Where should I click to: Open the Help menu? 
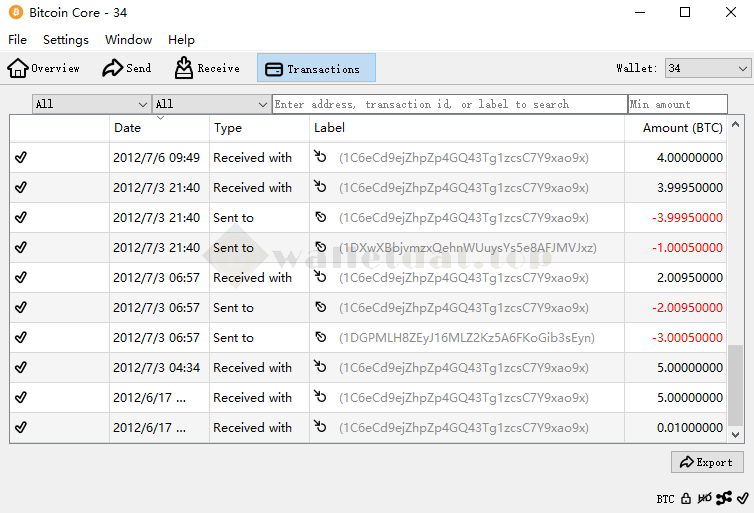pos(181,40)
